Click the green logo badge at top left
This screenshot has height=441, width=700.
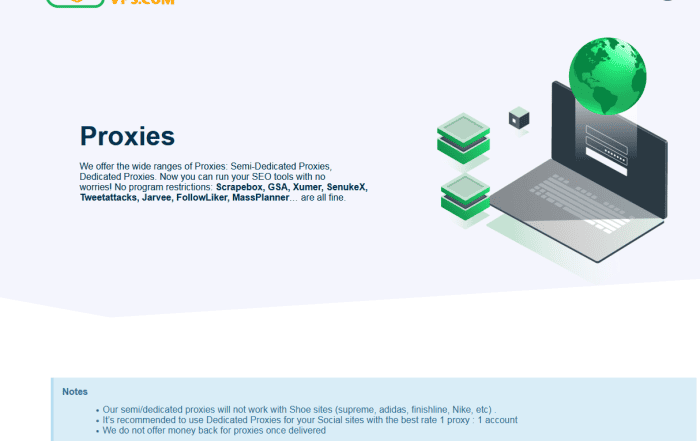(75, 3)
